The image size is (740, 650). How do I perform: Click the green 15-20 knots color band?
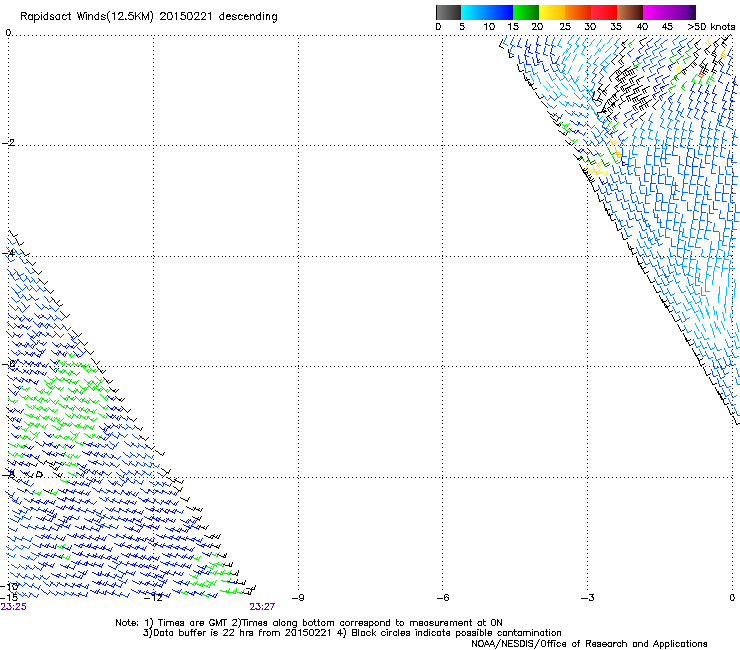(x=526, y=12)
